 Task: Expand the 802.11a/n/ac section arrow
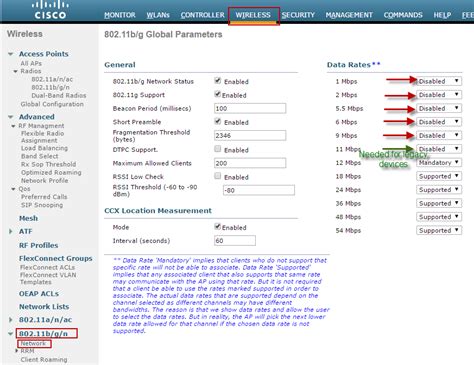tap(10, 320)
